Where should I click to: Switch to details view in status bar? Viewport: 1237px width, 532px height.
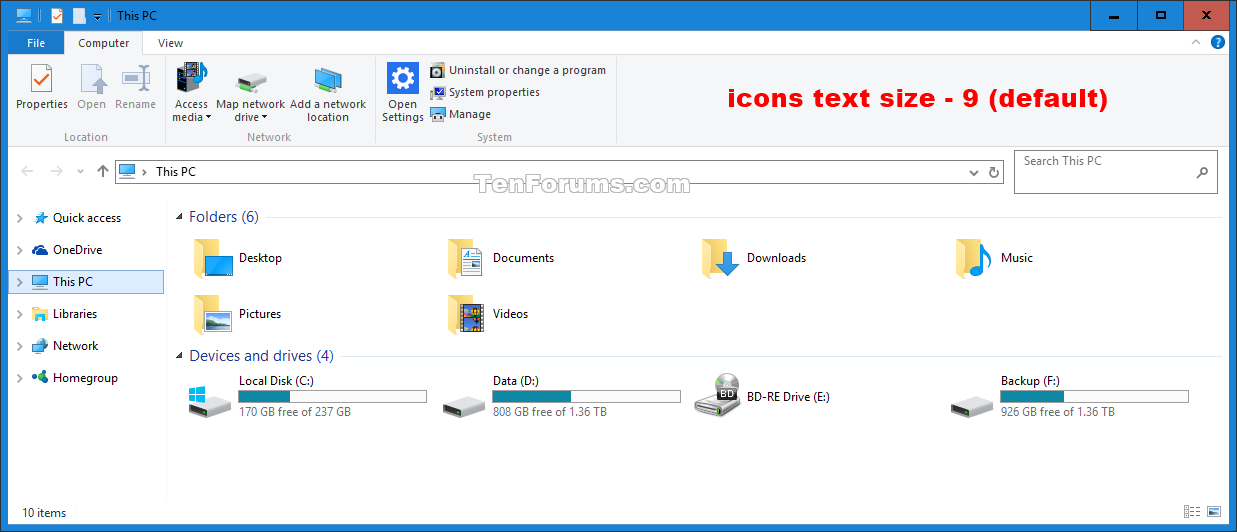[1192, 512]
